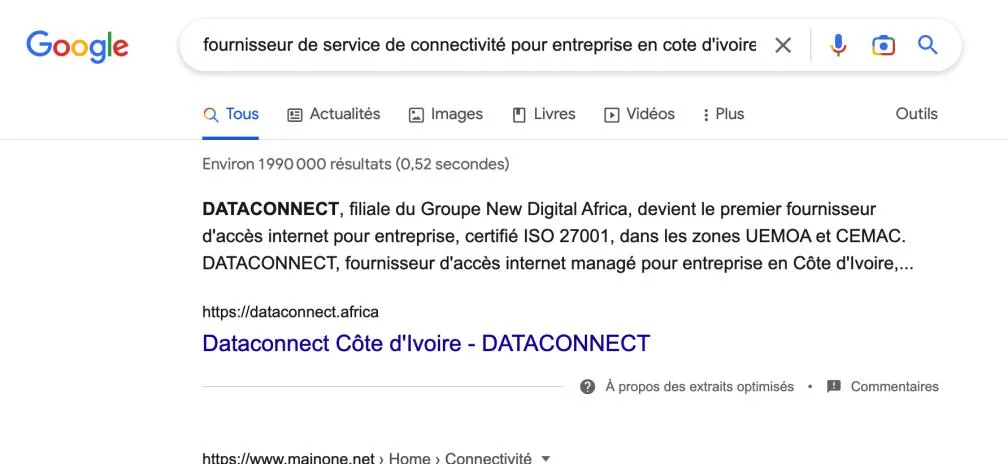1008x464 pixels.
Task: Open Google Lens camera search icon
Action: [883, 45]
